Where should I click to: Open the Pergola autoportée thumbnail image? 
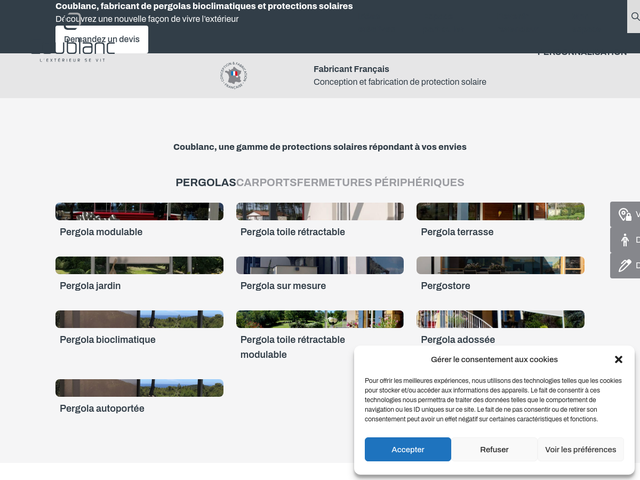pyautogui.click(x=139, y=388)
